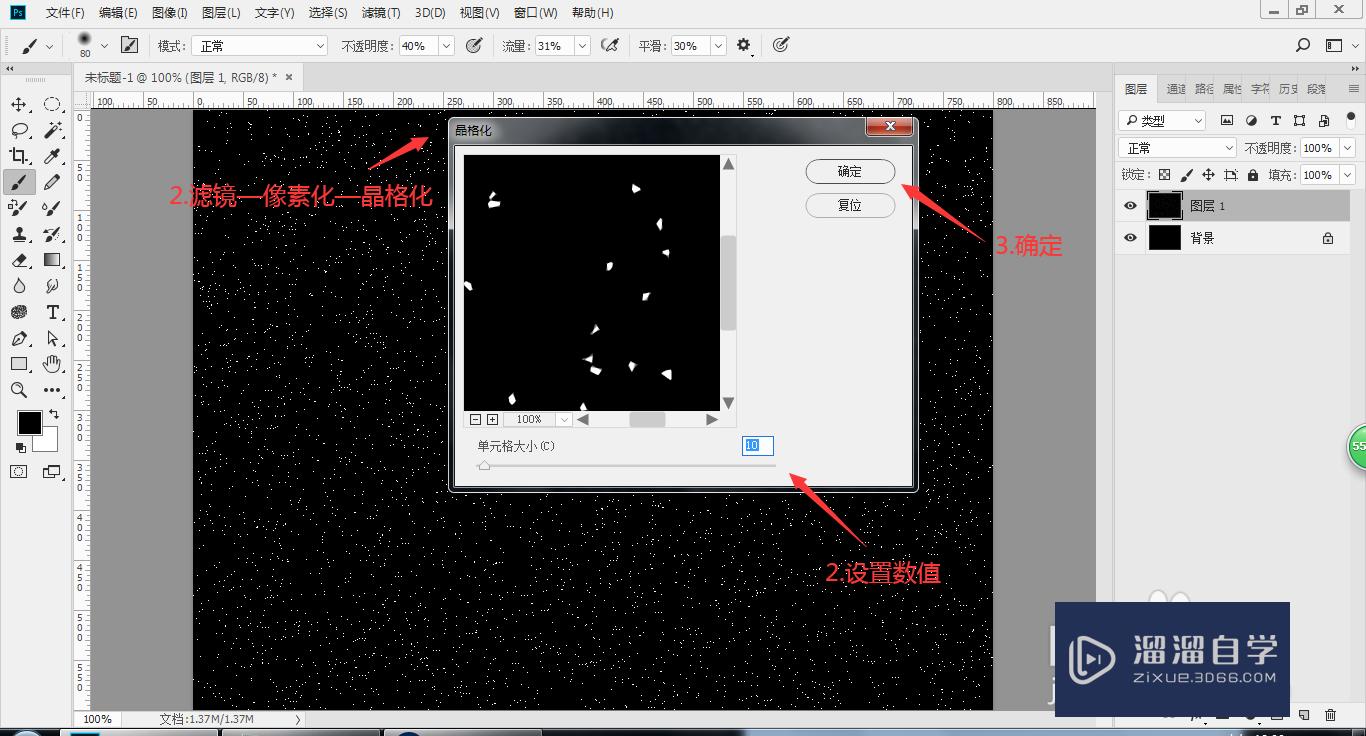The width and height of the screenshot is (1366, 736).
Task: Hide 图层 1 layer visibility
Action: pyautogui.click(x=1130, y=206)
